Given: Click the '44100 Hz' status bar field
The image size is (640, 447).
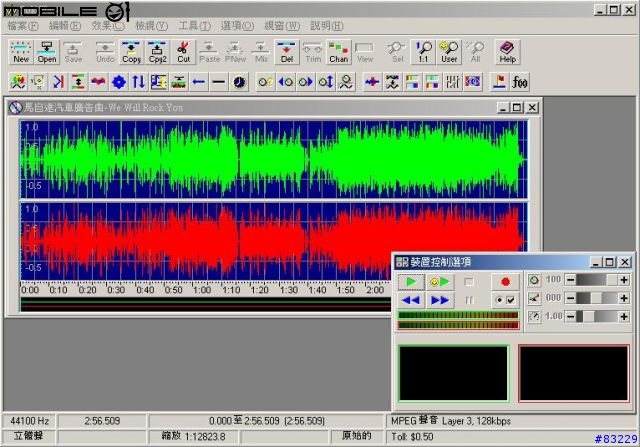Looking at the screenshot, I should (29, 421).
